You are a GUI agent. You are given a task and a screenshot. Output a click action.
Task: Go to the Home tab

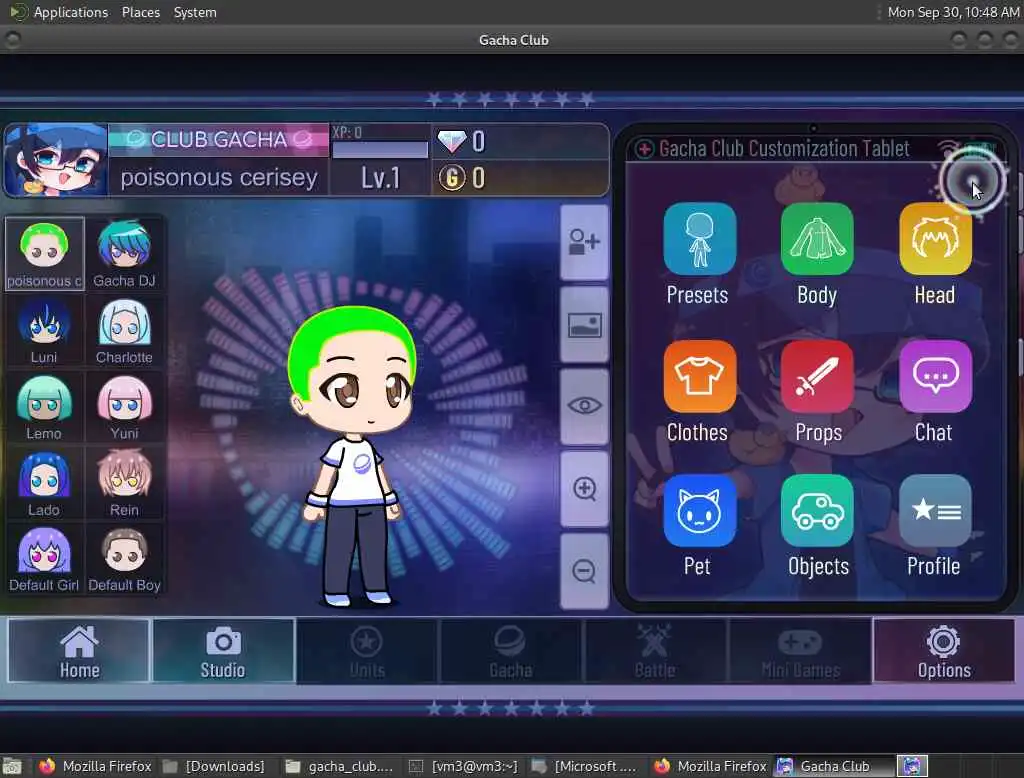[79, 651]
